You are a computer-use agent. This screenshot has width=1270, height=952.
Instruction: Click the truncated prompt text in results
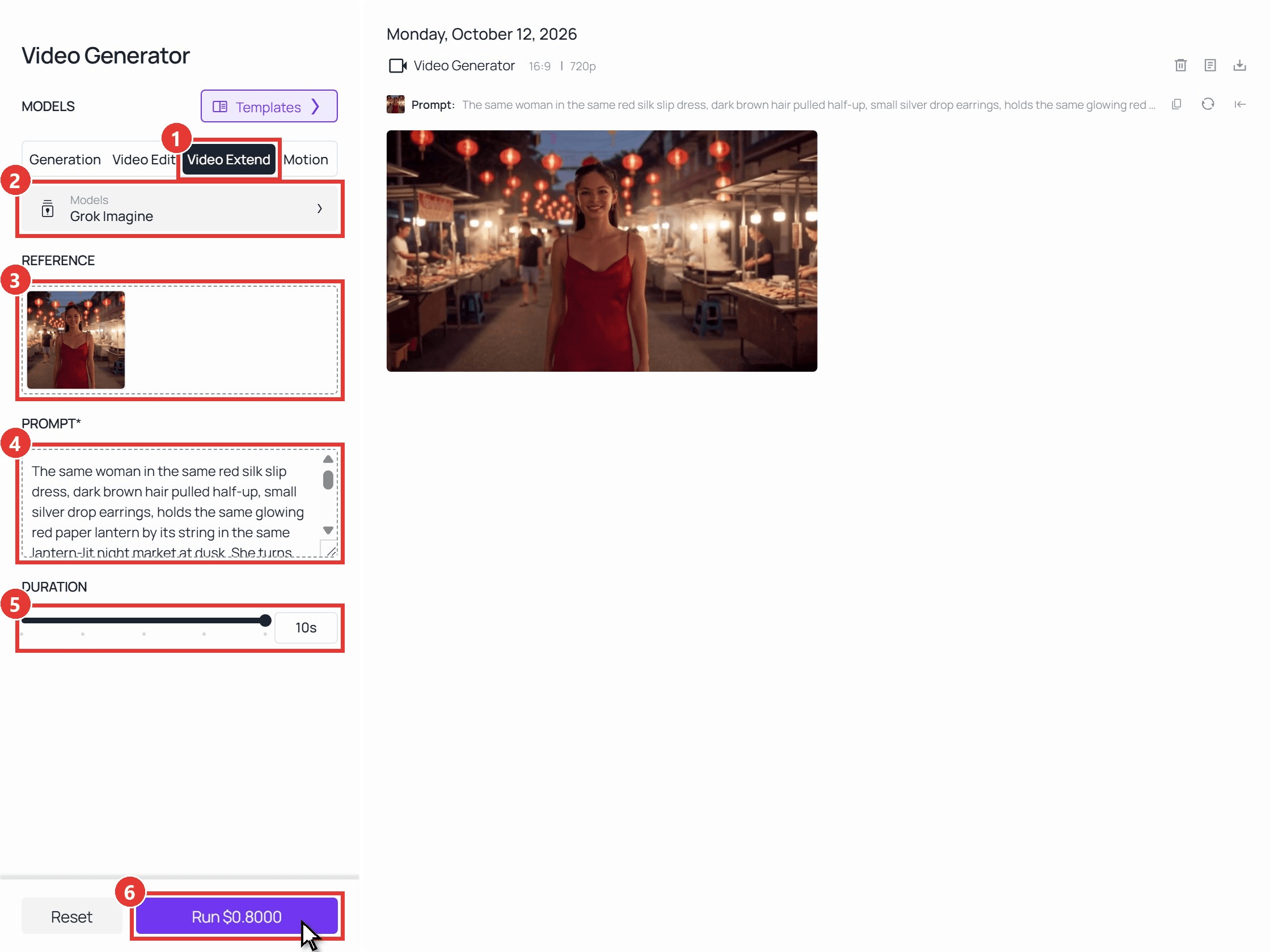(x=808, y=105)
